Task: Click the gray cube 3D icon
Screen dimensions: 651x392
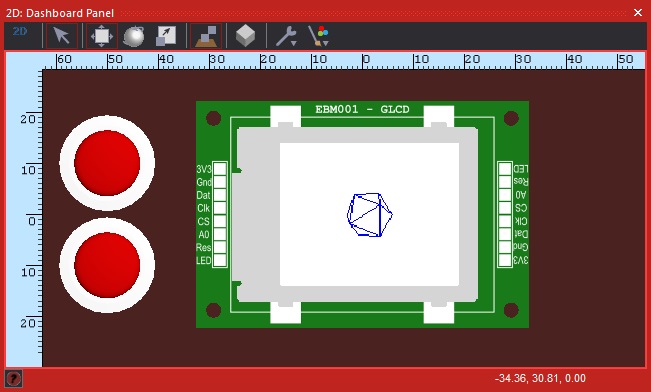Action: [x=245, y=36]
